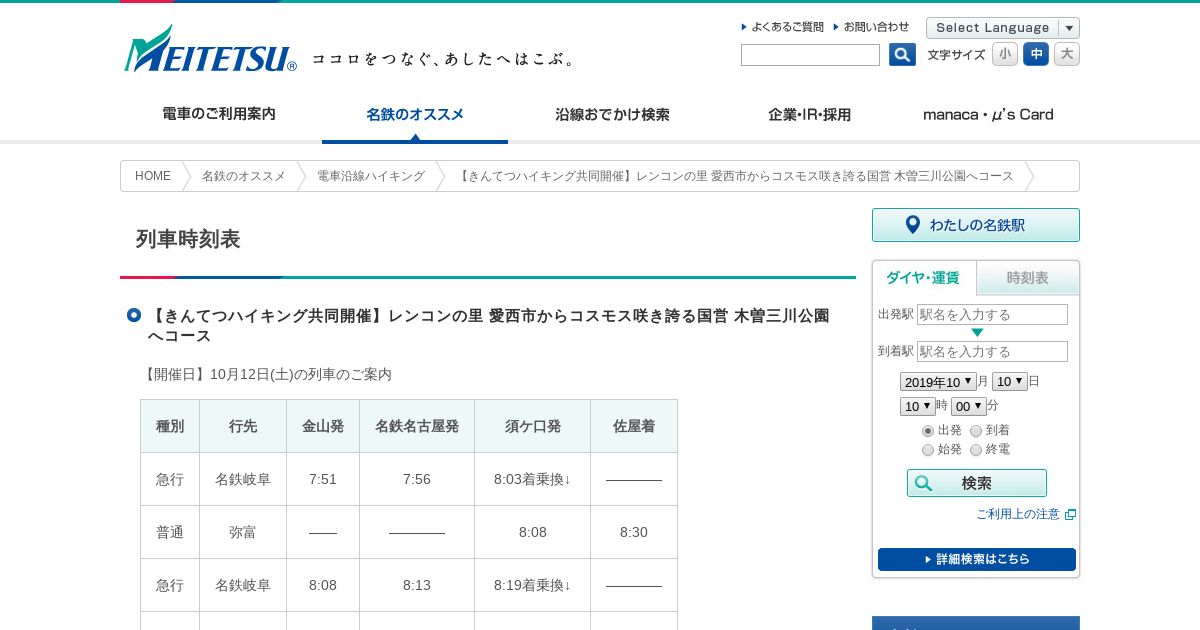Open the day dropdown
The height and width of the screenshot is (630, 1200).
(x=1010, y=382)
